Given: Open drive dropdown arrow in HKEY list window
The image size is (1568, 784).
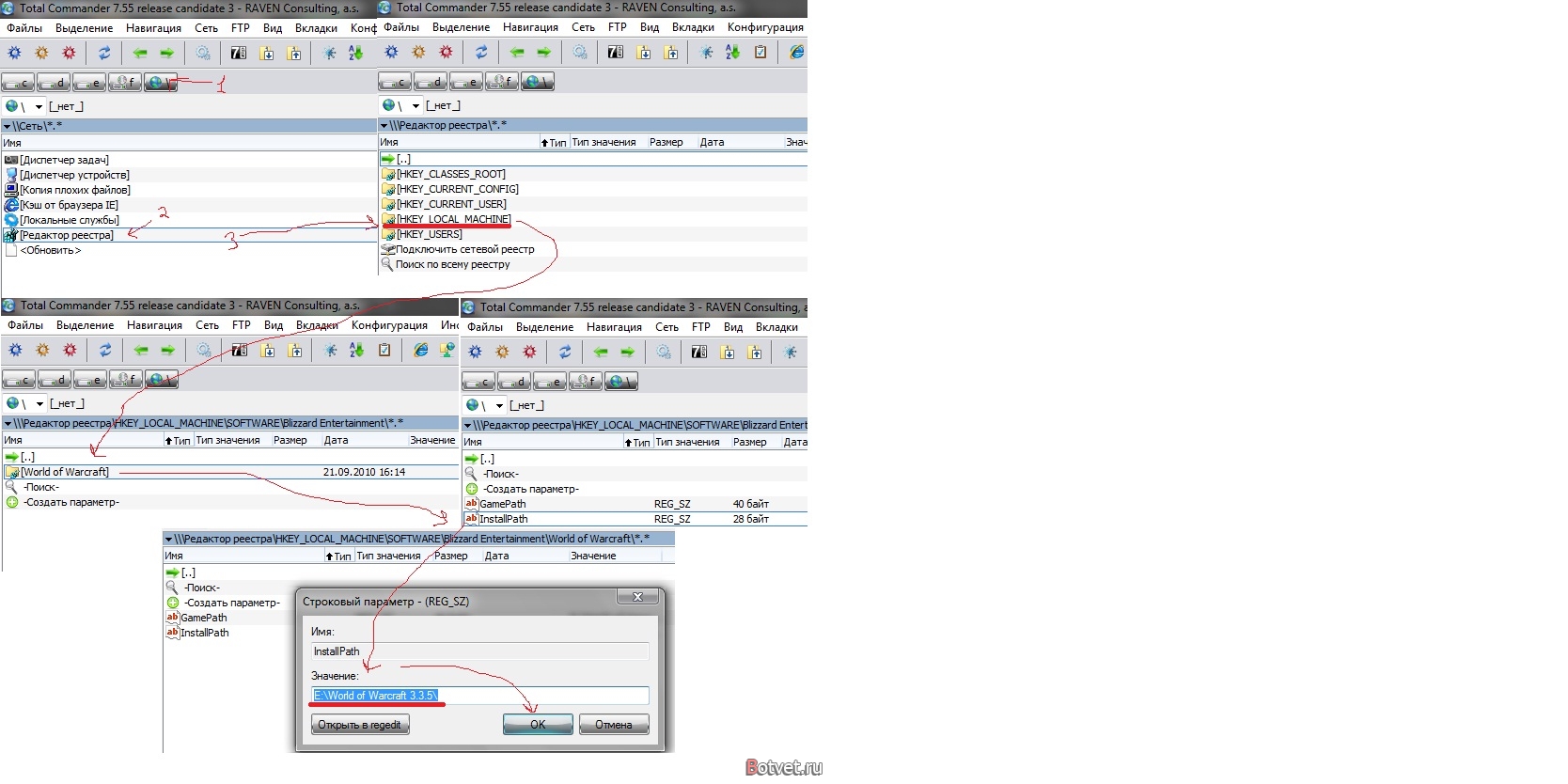Looking at the screenshot, I should click(x=416, y=105).
